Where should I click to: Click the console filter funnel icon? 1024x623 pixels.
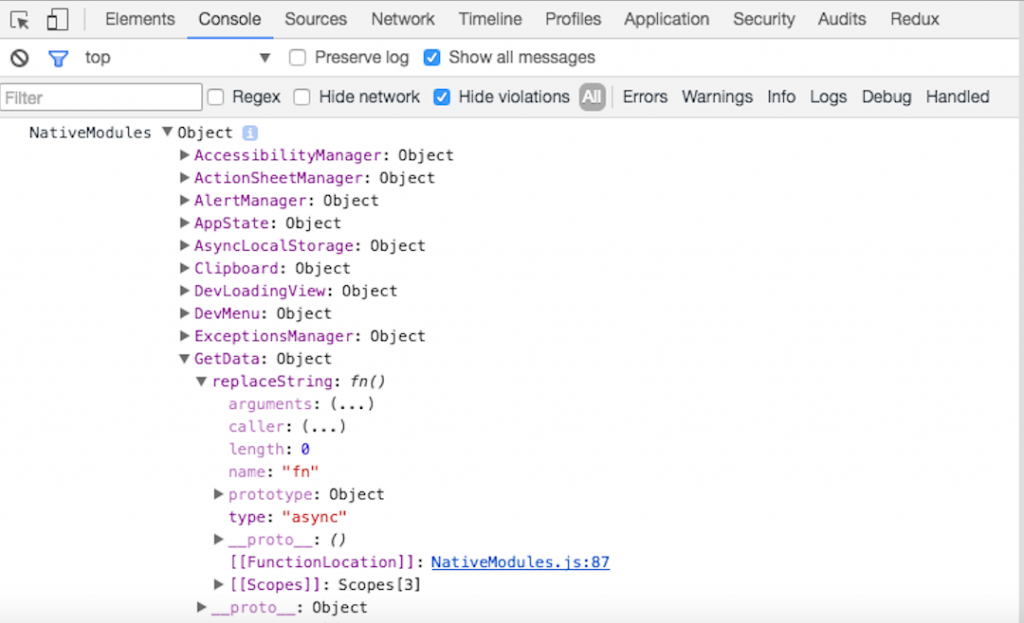57,58
